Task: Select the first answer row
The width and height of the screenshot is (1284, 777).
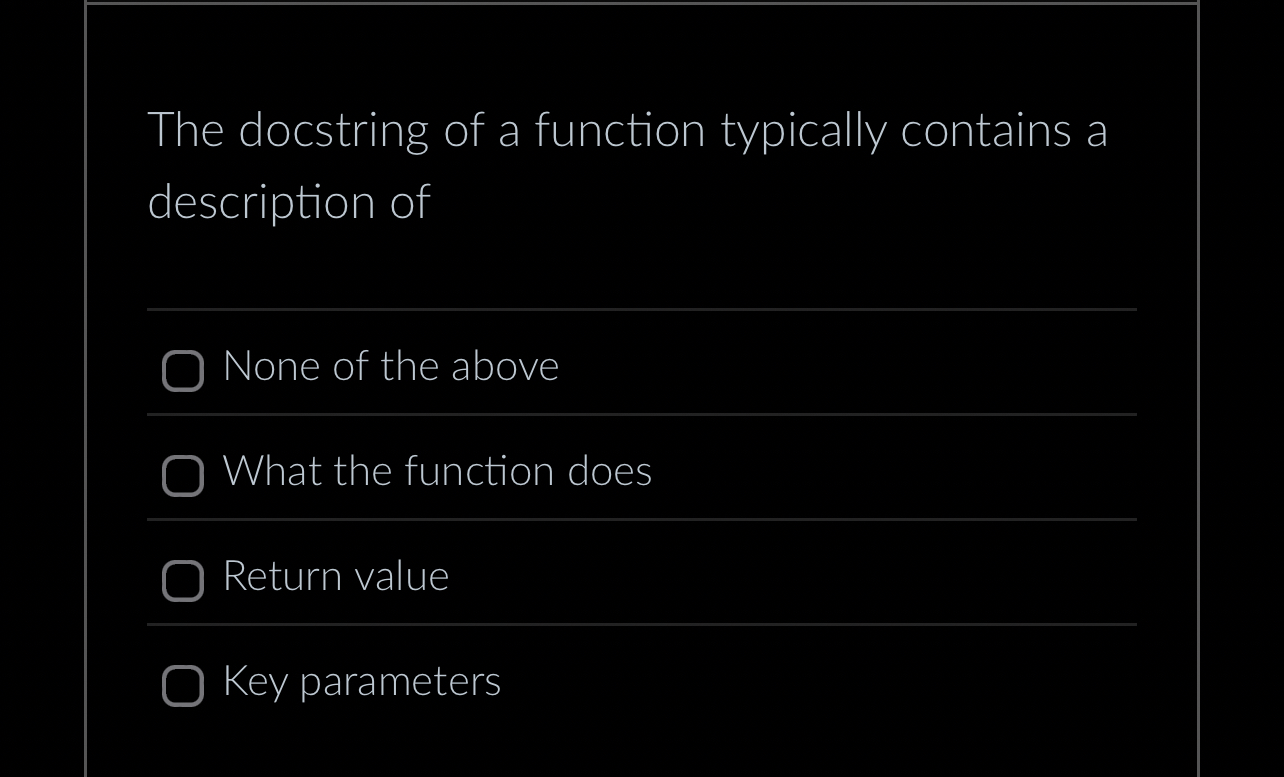Action: [x=641, y=367]
